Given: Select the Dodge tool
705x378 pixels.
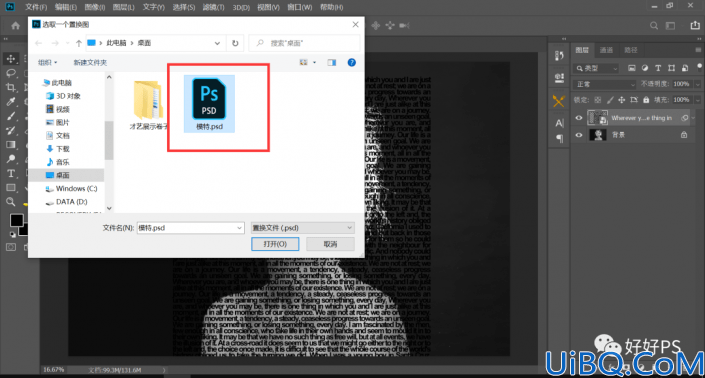Looking at the screenshot, I should tap(11, 159).
